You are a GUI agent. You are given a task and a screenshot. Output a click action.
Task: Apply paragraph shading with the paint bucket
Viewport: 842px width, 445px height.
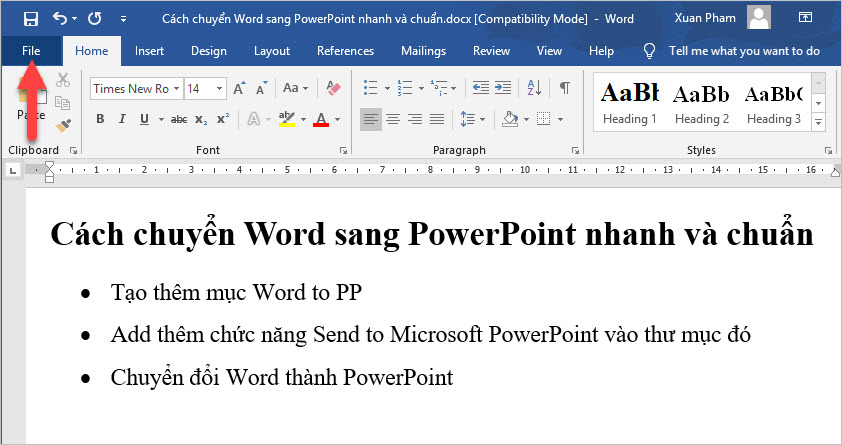point(510,119)
